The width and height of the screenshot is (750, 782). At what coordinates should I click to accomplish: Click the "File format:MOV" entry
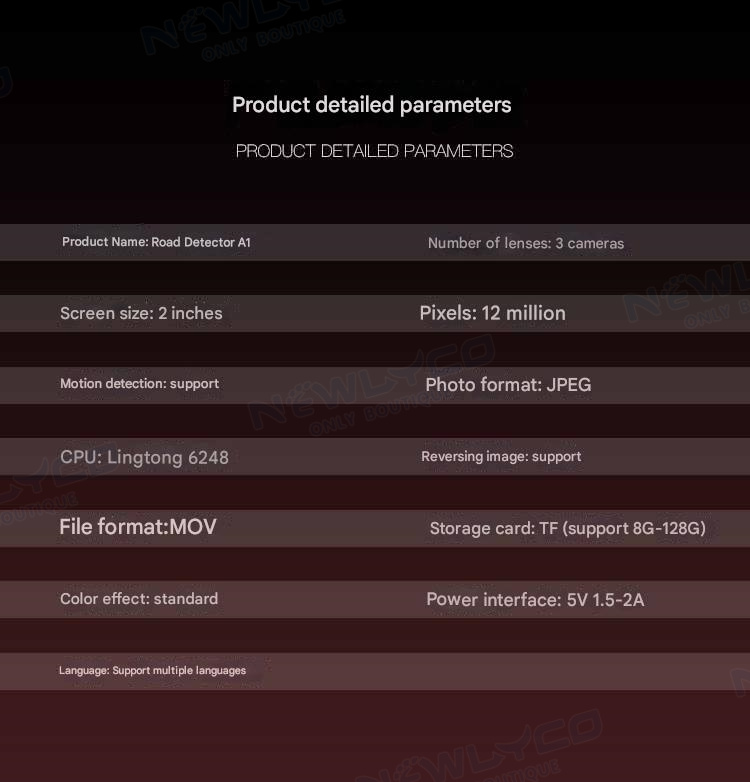(137, 527)
